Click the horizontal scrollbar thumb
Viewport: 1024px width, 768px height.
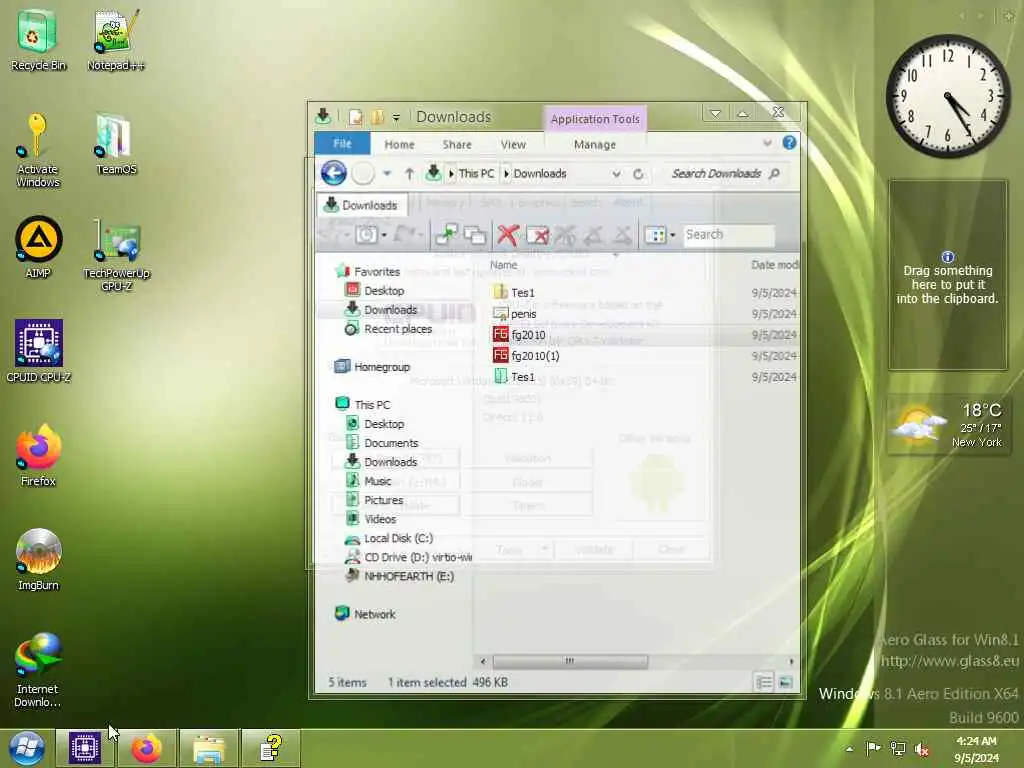pyautogui.click(x=570, y=662)
